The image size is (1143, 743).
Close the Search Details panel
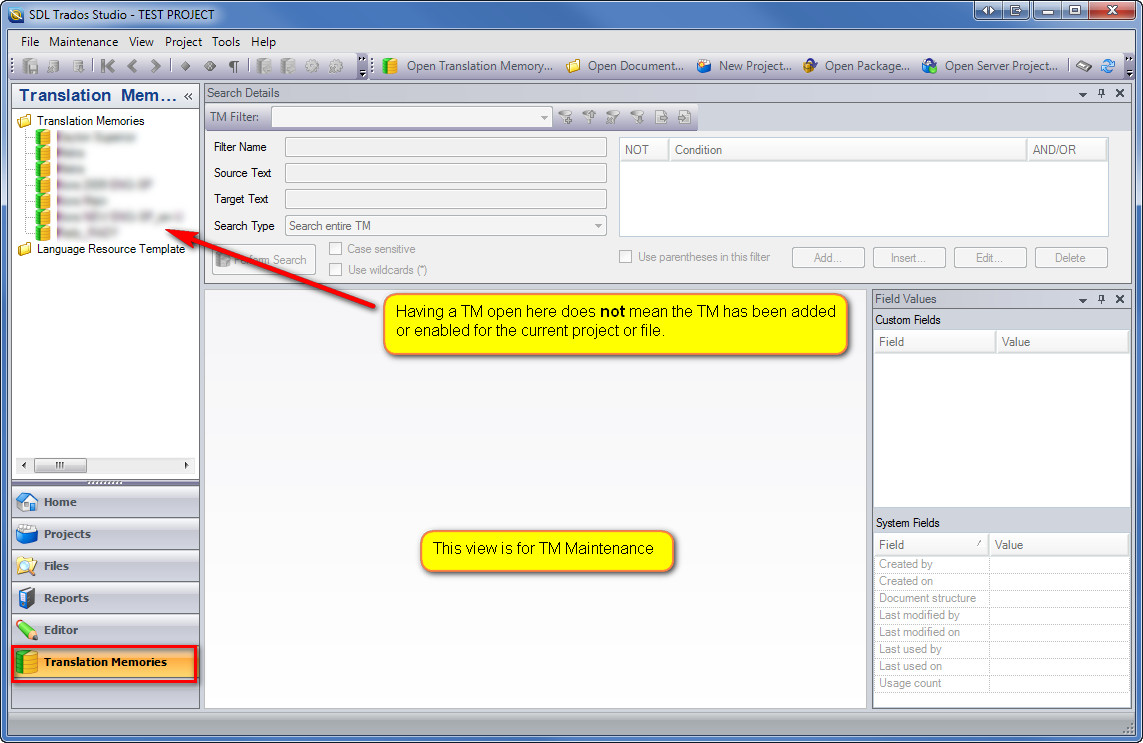coord(1120,93)
